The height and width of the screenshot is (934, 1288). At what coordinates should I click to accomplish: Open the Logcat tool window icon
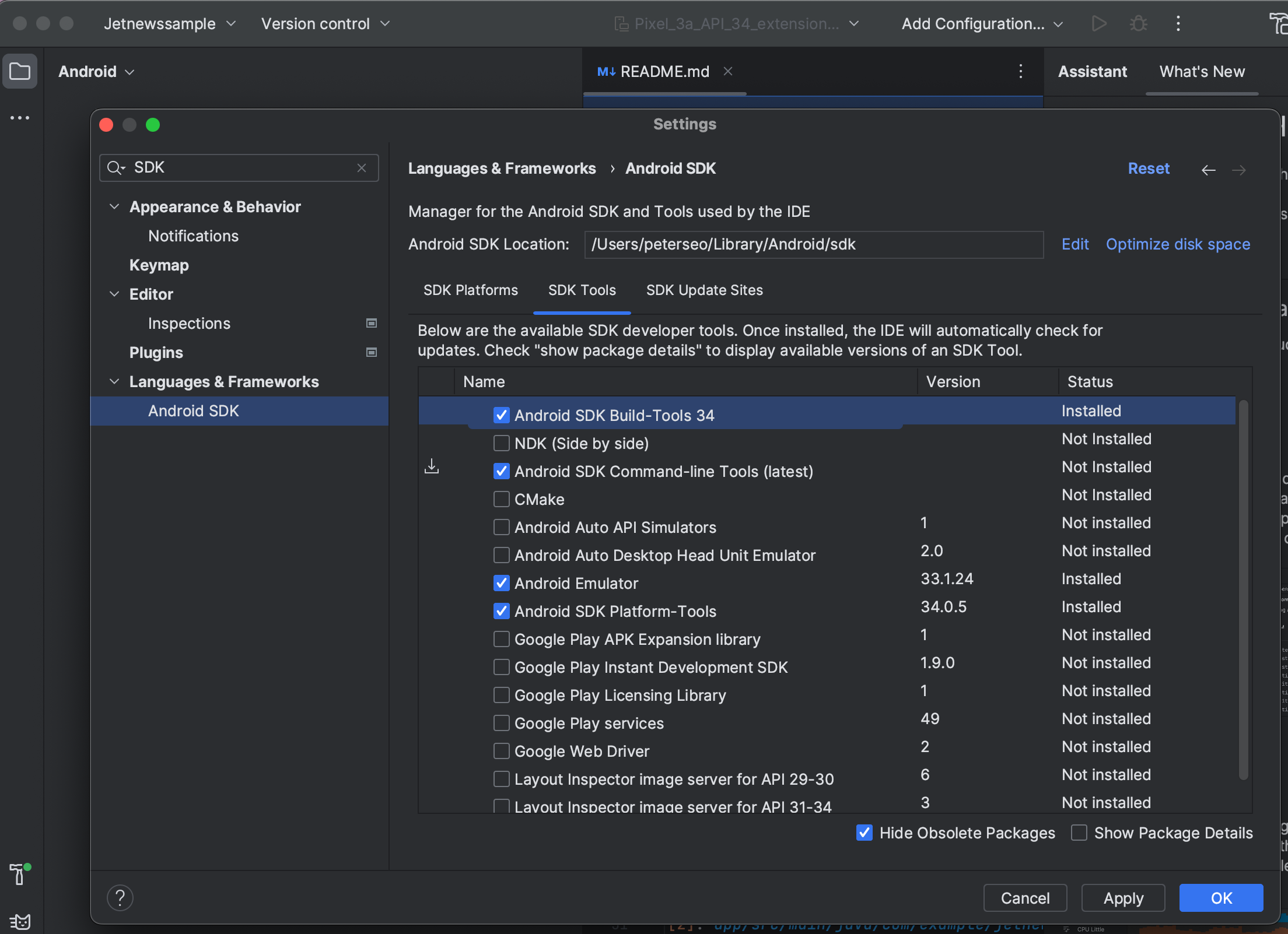tap(20, 922)
